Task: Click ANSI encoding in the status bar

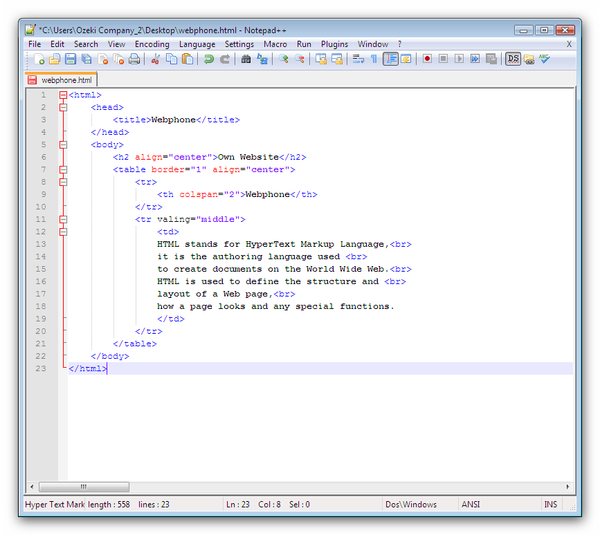Action: tap(471, 504)
